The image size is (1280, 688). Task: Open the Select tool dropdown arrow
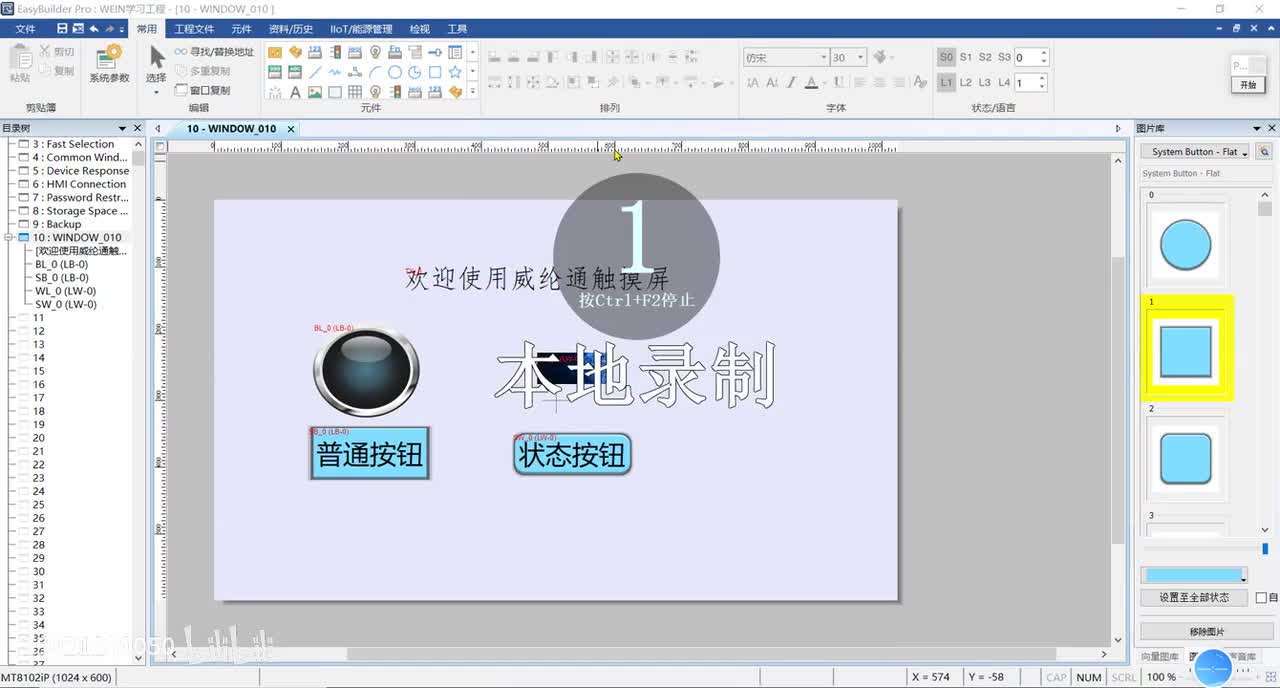[x=156, y=92]
